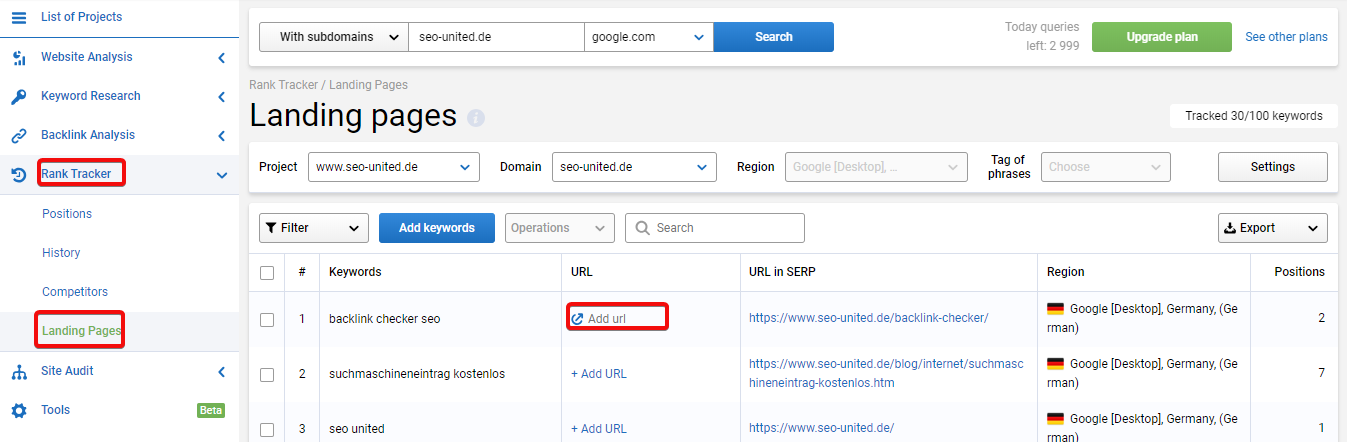Click the Keyword Research key icon
The width and height of the screenshot is (1347, 442).
pyautogui.click(x=19, y=96)
